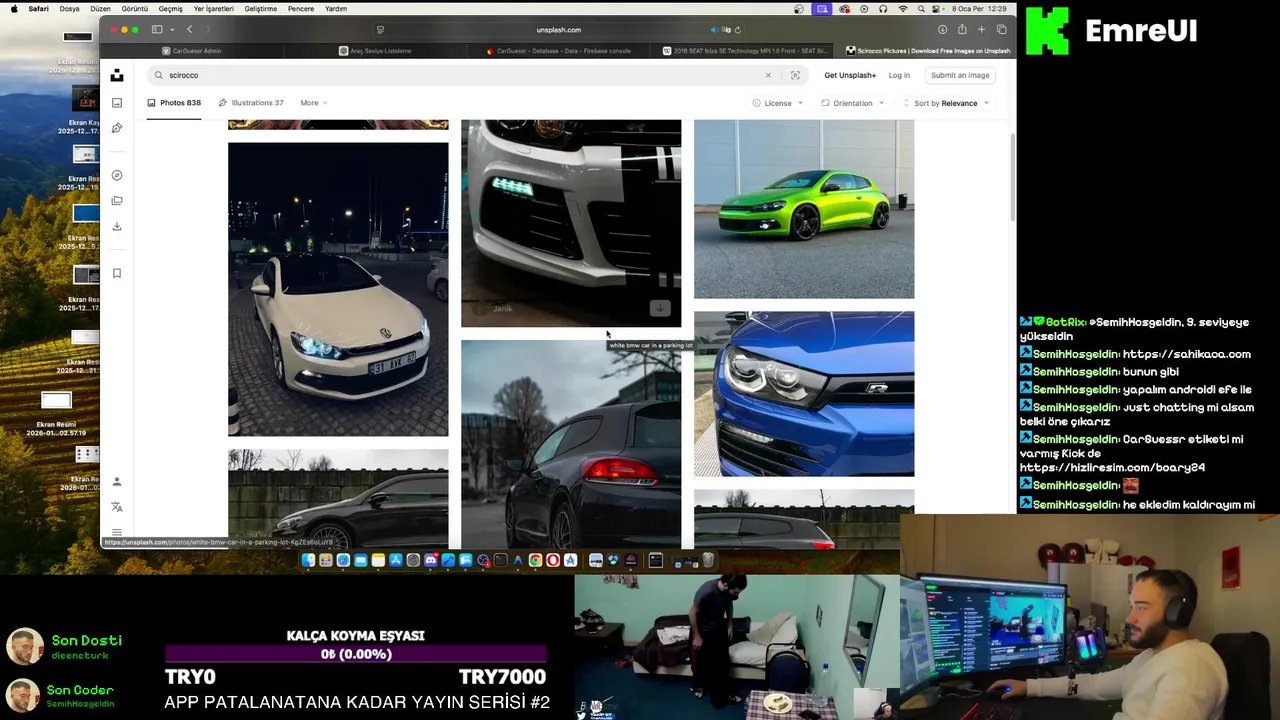The height and width of the screenshot is (720, 1280).
Task: Click the Safari share button
Action: point(962,30)
